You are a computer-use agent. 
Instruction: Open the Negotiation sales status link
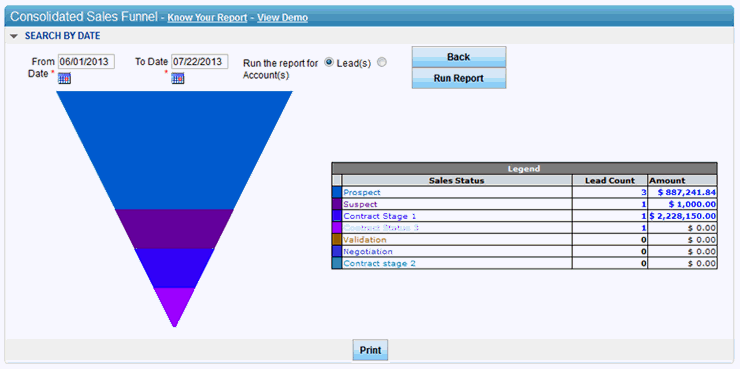368,252
